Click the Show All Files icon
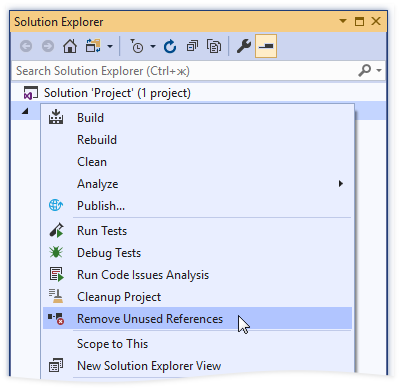Image resolution: width=400 pixels, height=390 pixels. pos(214,46)
